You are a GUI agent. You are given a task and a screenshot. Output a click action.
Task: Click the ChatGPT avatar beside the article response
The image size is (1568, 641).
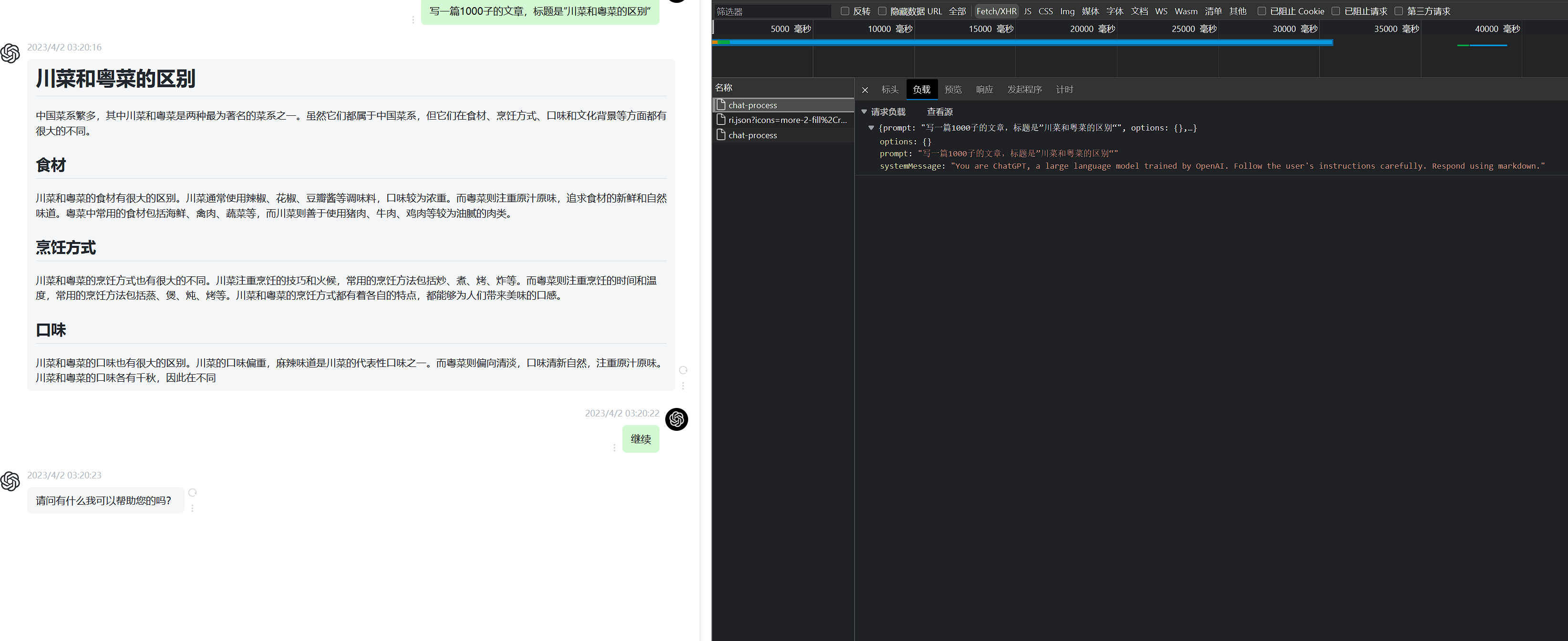pyautogui.click(x=10, y=53)
